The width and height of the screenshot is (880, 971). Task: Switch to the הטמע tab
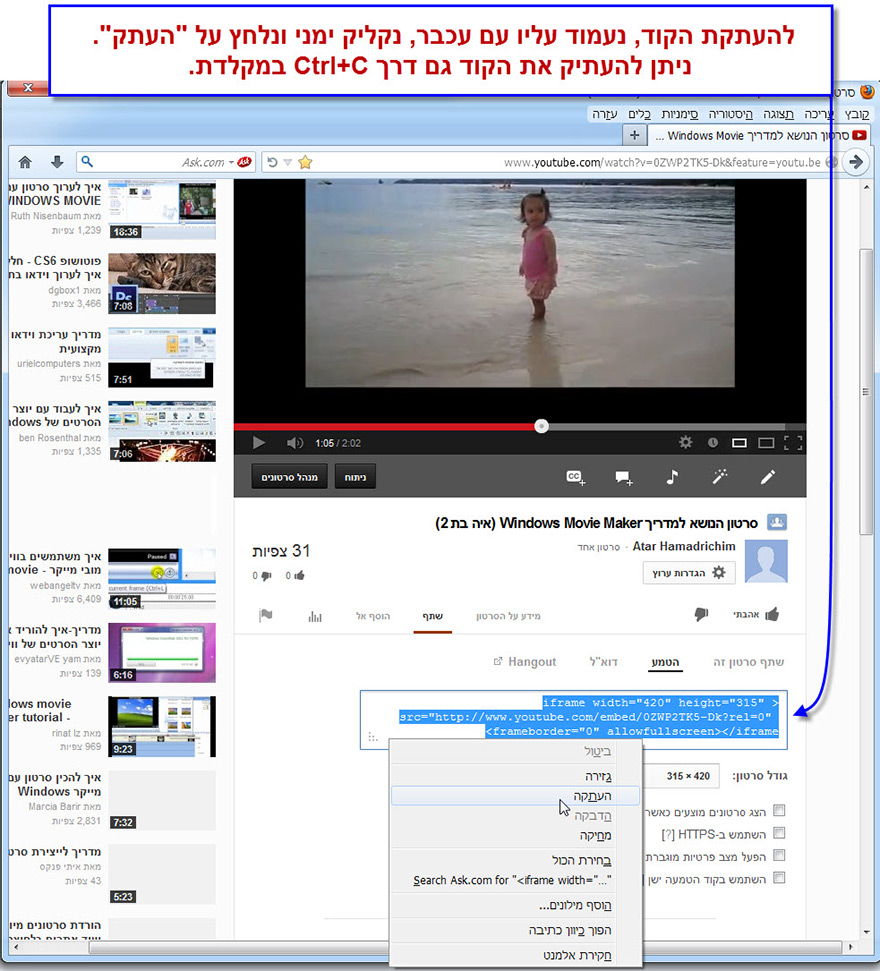(x=665, y=663)
